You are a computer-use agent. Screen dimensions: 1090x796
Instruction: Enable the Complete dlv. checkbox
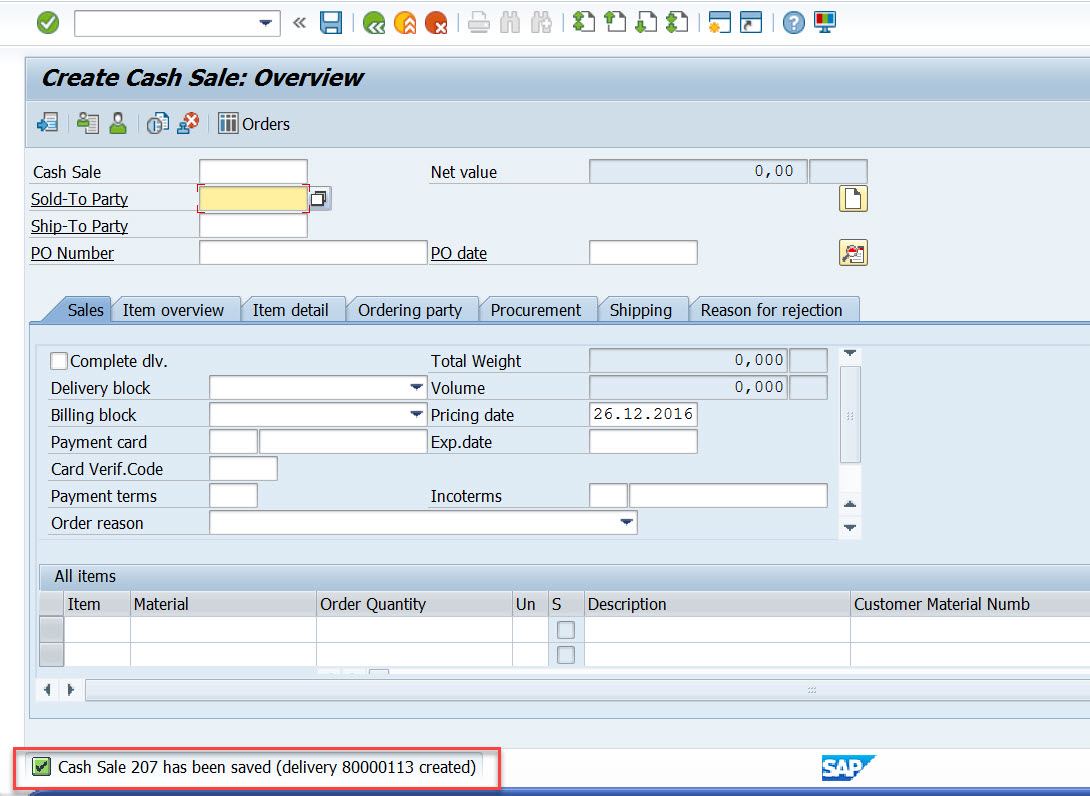click(x=58, y=361)
